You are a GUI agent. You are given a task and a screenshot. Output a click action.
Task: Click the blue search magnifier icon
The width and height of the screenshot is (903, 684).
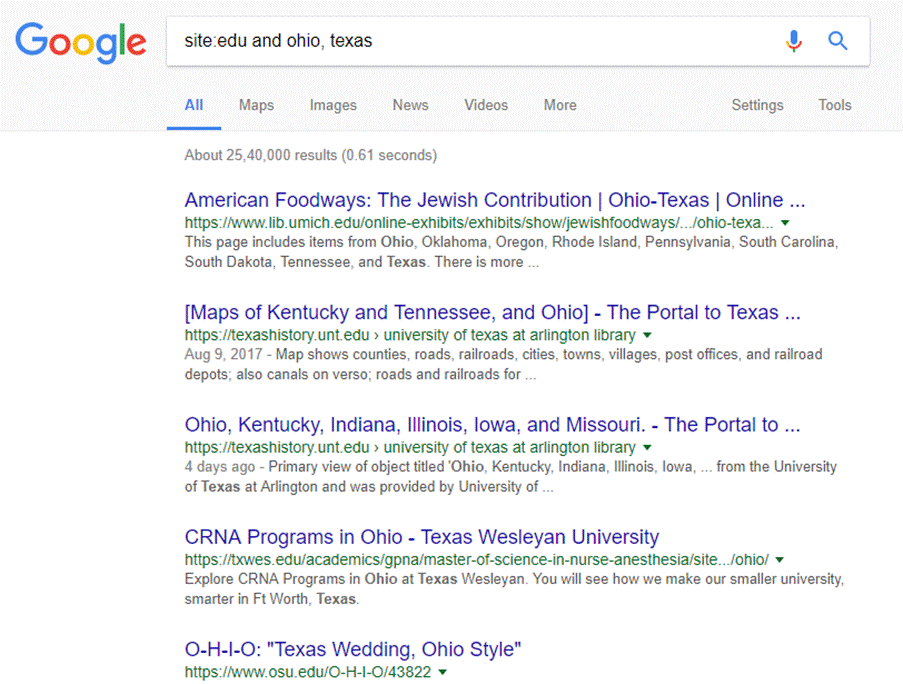click(838, 41)
